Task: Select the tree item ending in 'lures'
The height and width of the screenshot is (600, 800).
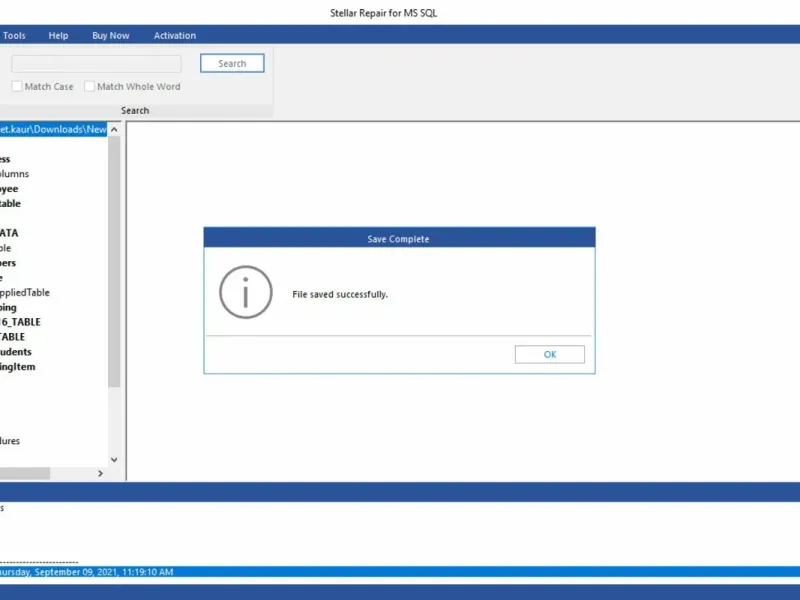Action: click(x=10, y=441)
